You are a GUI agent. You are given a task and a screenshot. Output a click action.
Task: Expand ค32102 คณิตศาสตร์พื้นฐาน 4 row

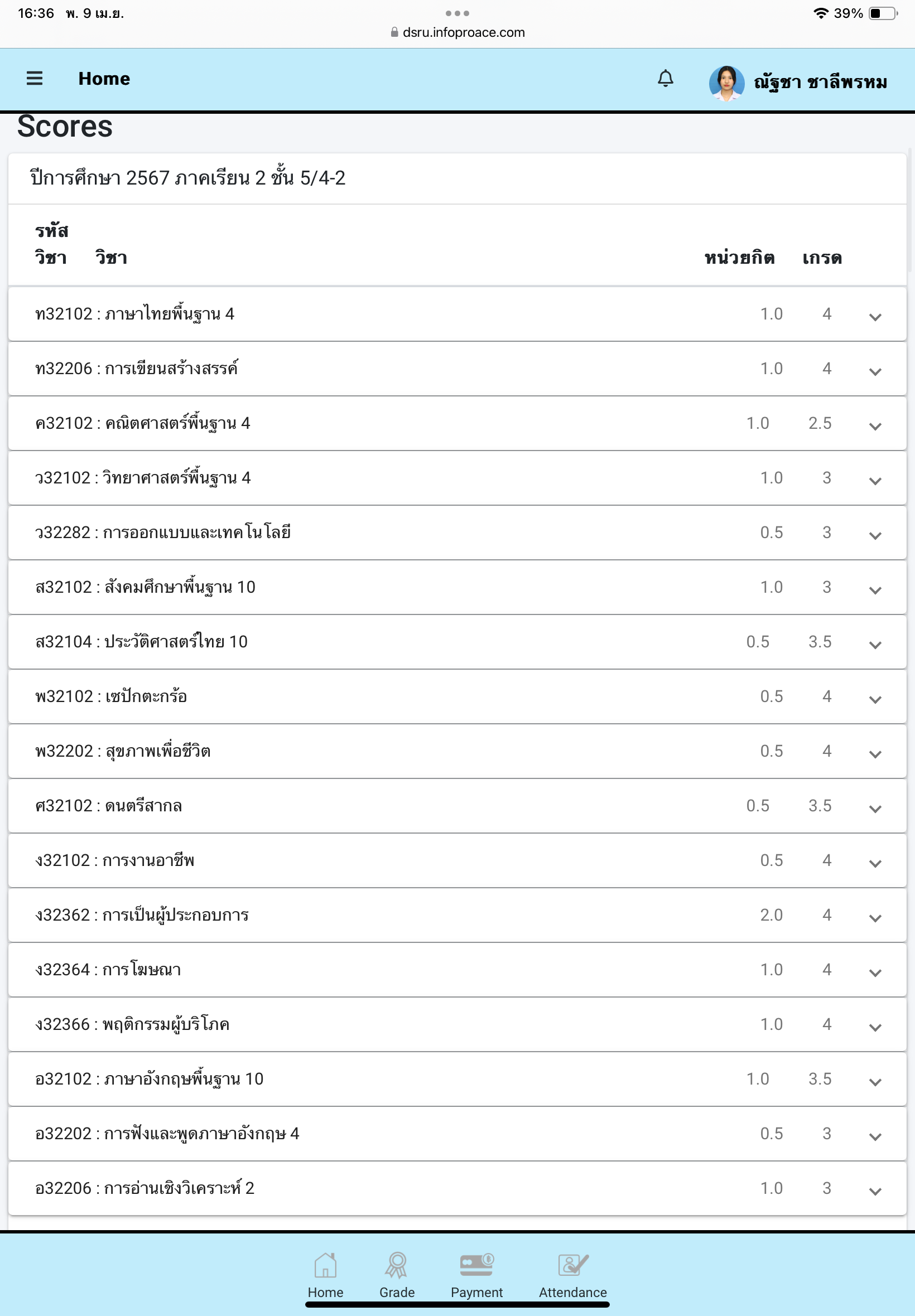point(875,426)
